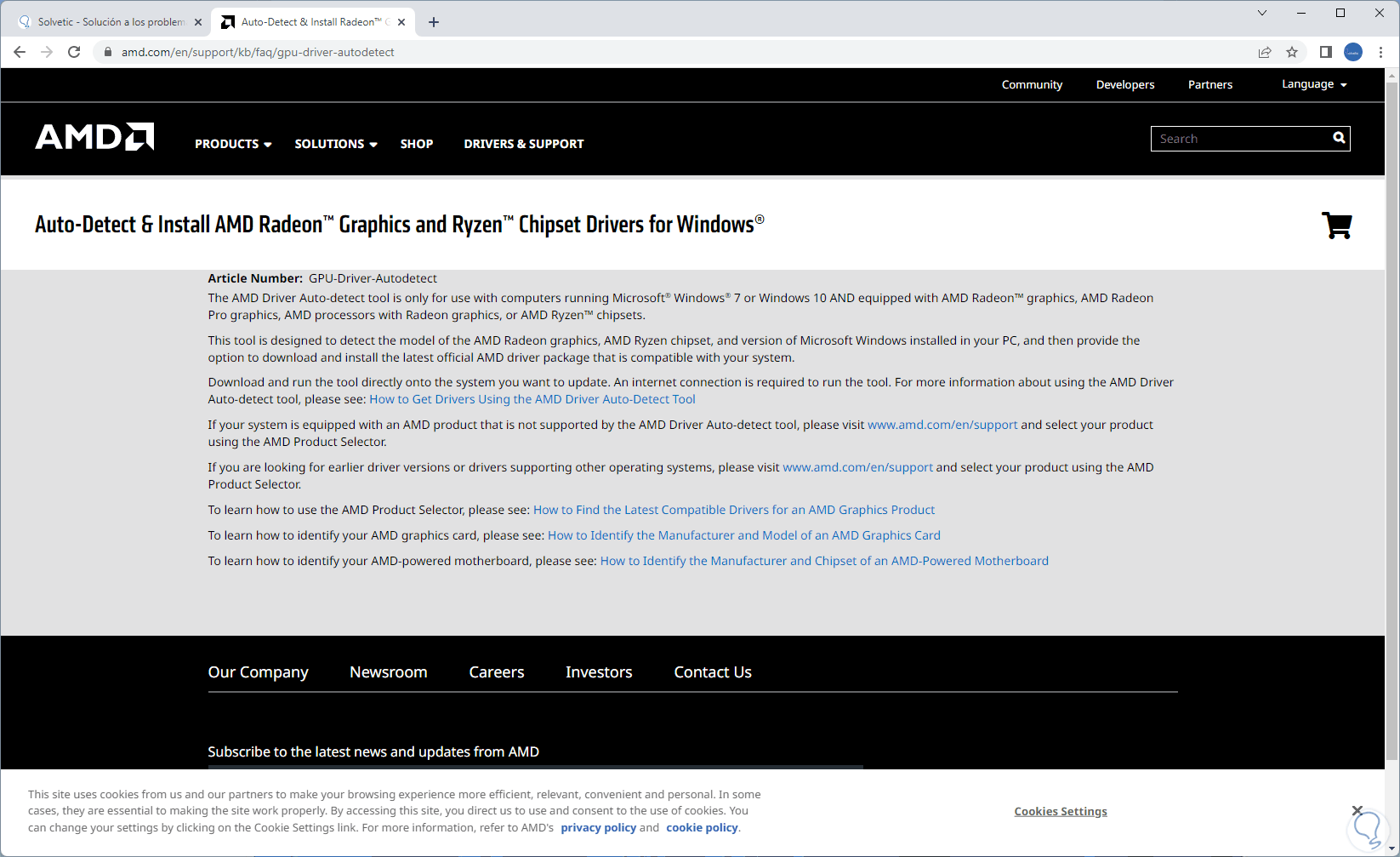Read the privacy policy link

pyautogui.click(x=599, y=827)
